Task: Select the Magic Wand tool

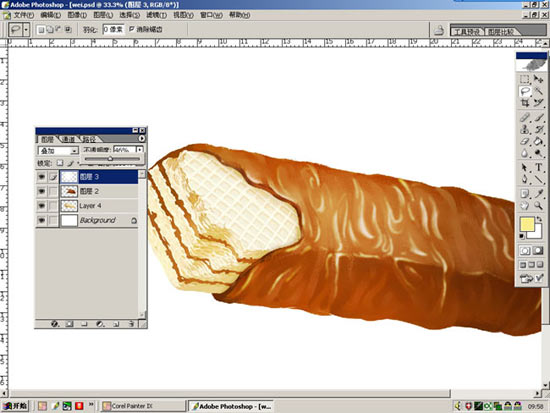Action: (x=538, y=91)
